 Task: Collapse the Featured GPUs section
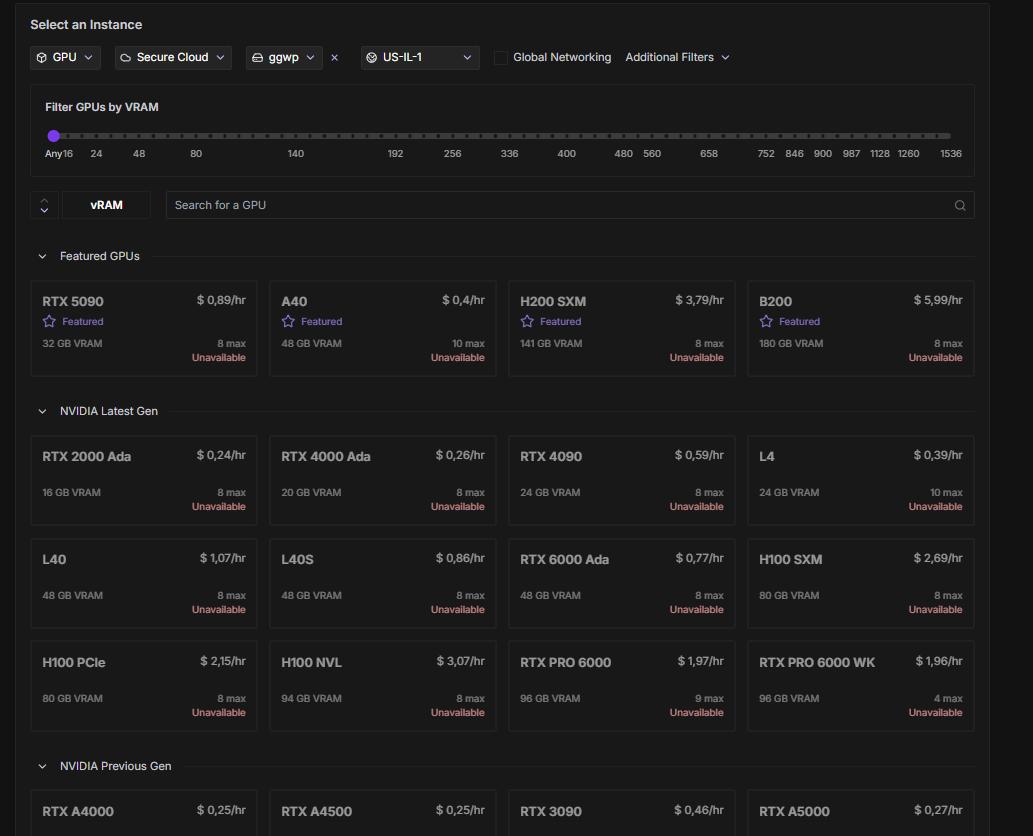pos(42,256)
